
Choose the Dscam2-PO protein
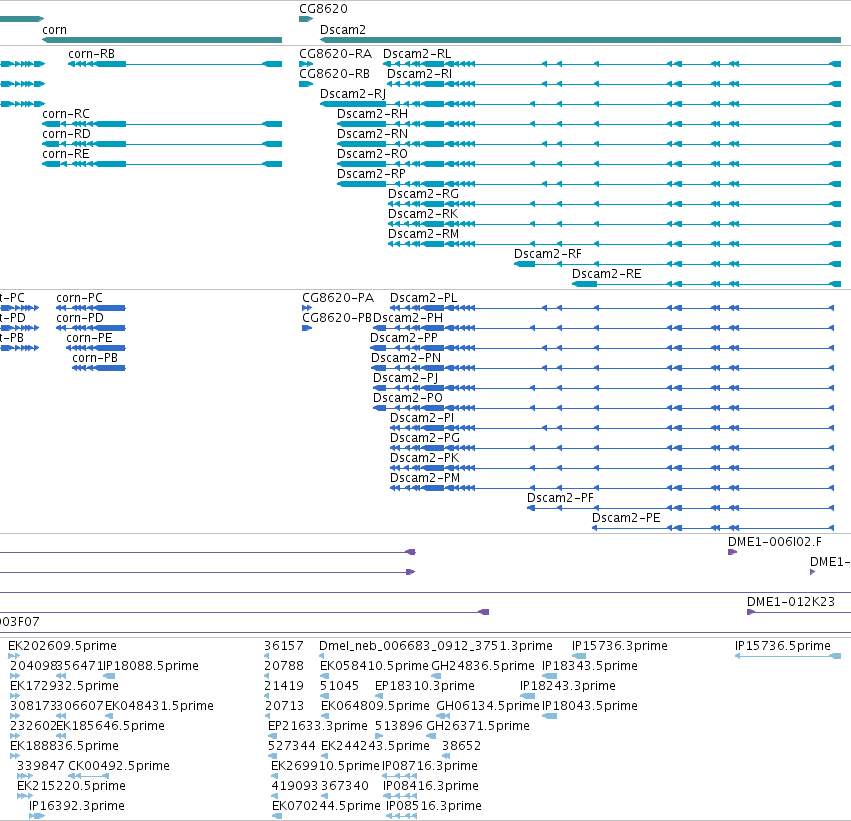click(408, 399)
